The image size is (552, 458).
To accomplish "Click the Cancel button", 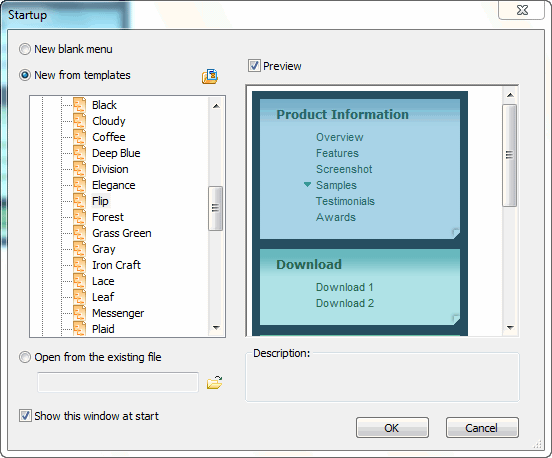I will point(482,428).
